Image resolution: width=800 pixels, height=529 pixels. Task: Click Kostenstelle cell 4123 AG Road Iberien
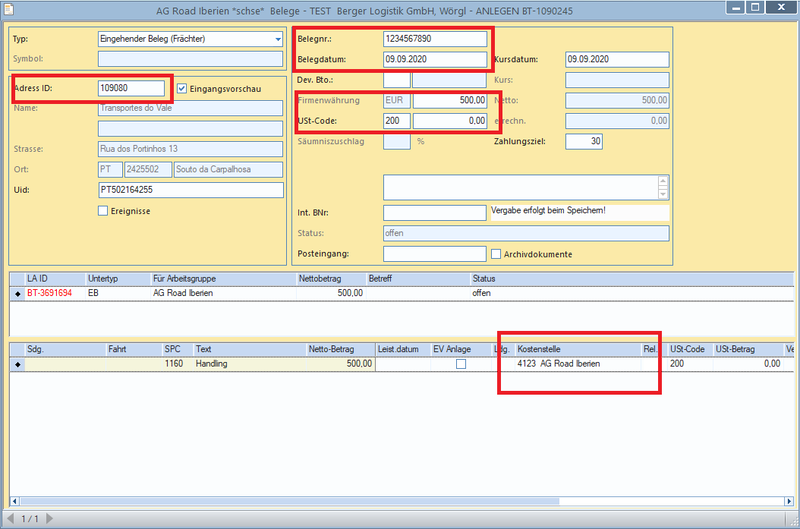[x=578, y=364]
